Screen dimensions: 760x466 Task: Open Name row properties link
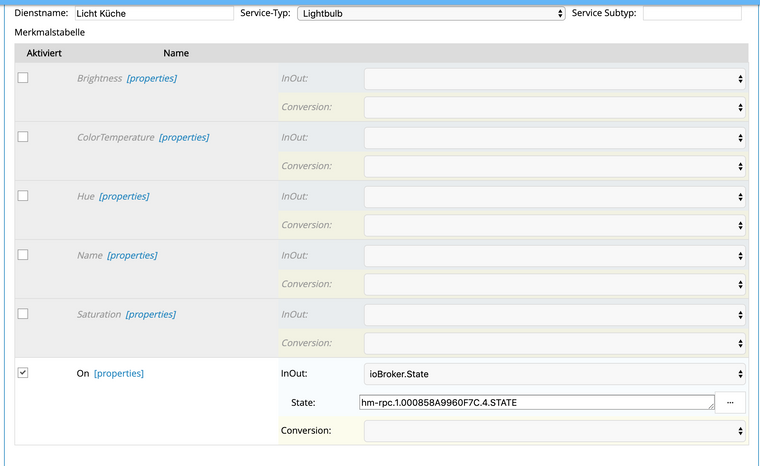click(x=132, y=256)
